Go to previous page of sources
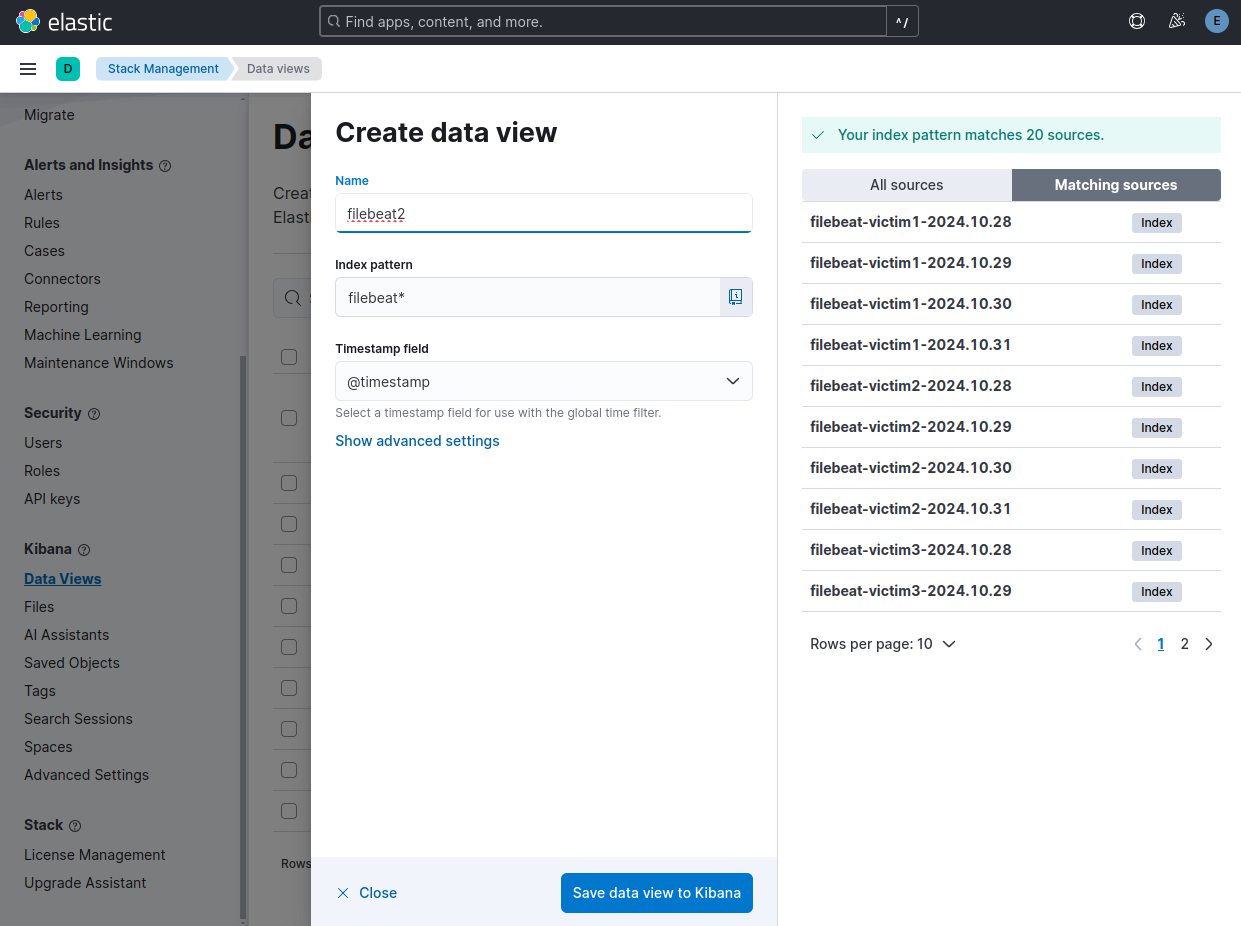The height and width of the screenshot is (926, 1241). pos(1137,644)
